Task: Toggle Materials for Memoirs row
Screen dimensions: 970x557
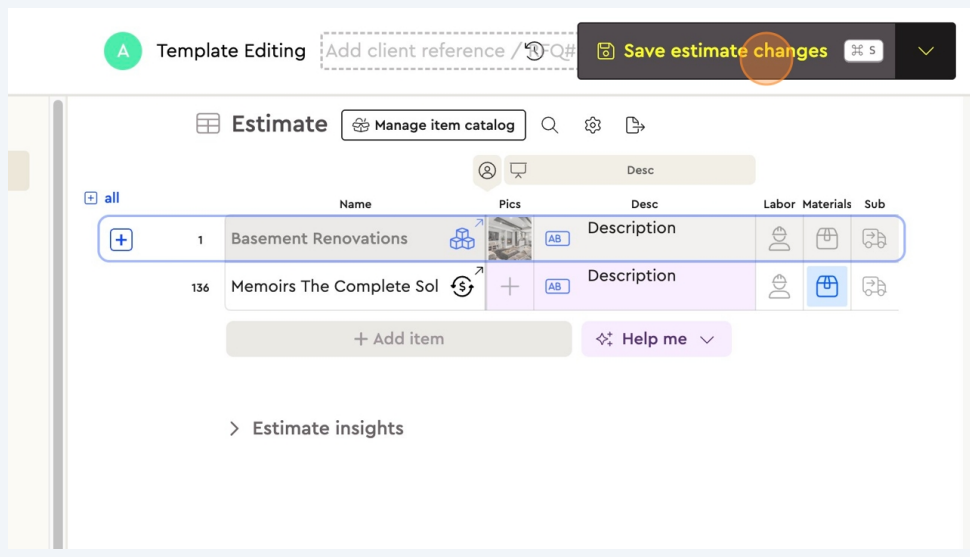Action: pyautogui.click(x=827, y=287)
